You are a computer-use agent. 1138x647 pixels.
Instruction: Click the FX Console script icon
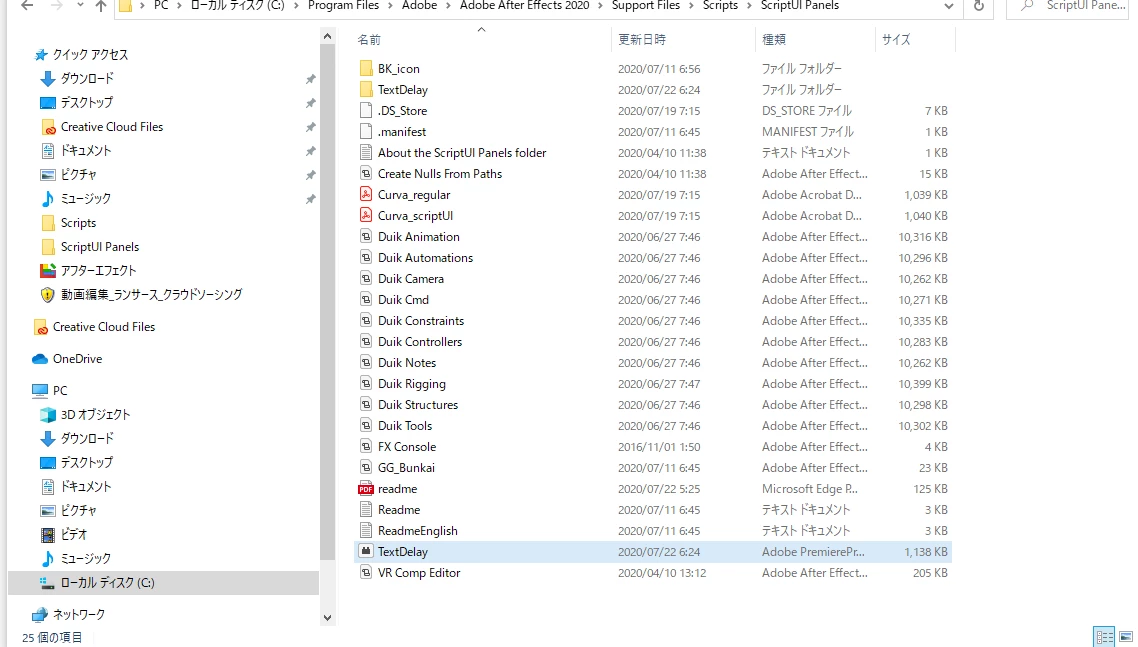pos(367,447)
